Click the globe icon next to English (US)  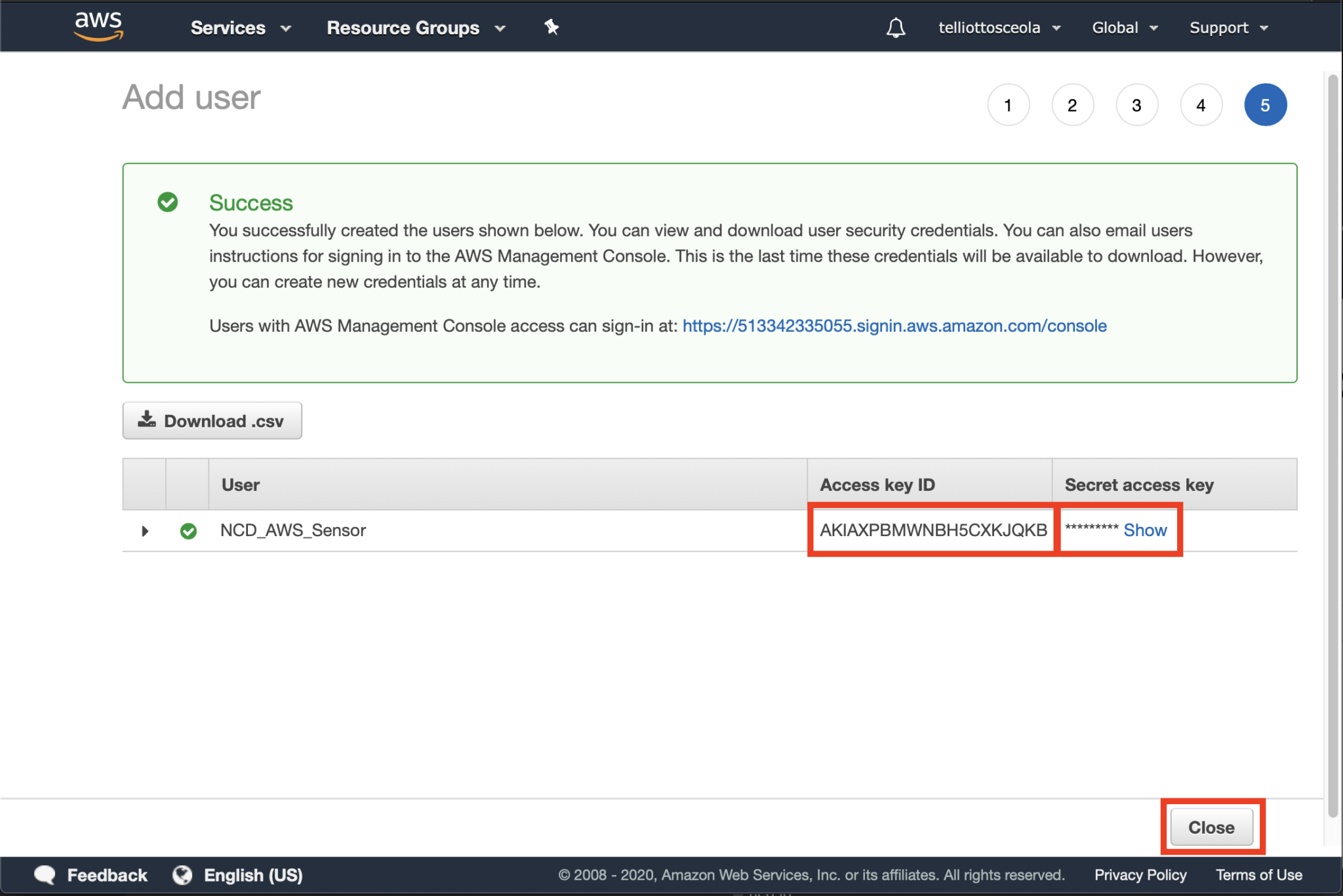[182, 874]
